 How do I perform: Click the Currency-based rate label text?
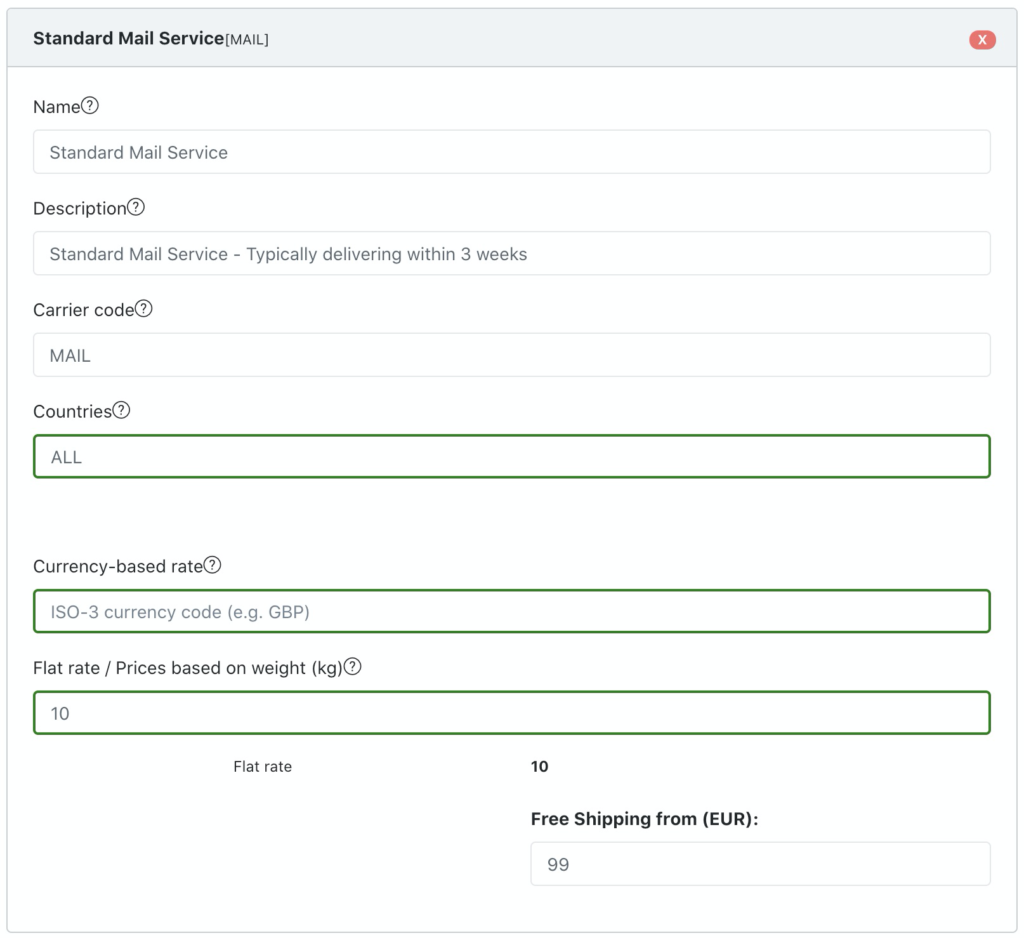117,566
